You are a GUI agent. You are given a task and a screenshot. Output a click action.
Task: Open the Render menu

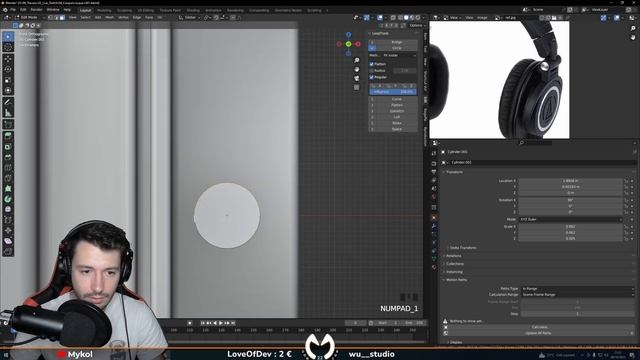click(36, 10)
